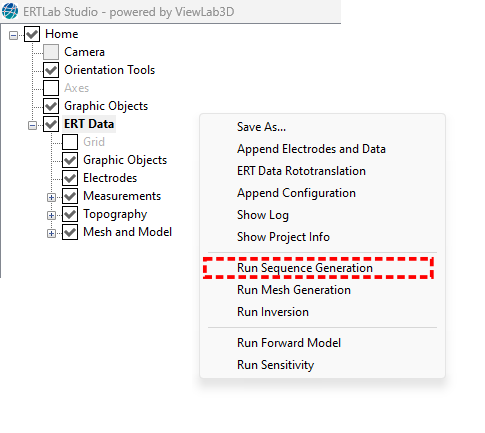Select Append Electrodes and Data
485x433 pixels.
click(311, 149)
